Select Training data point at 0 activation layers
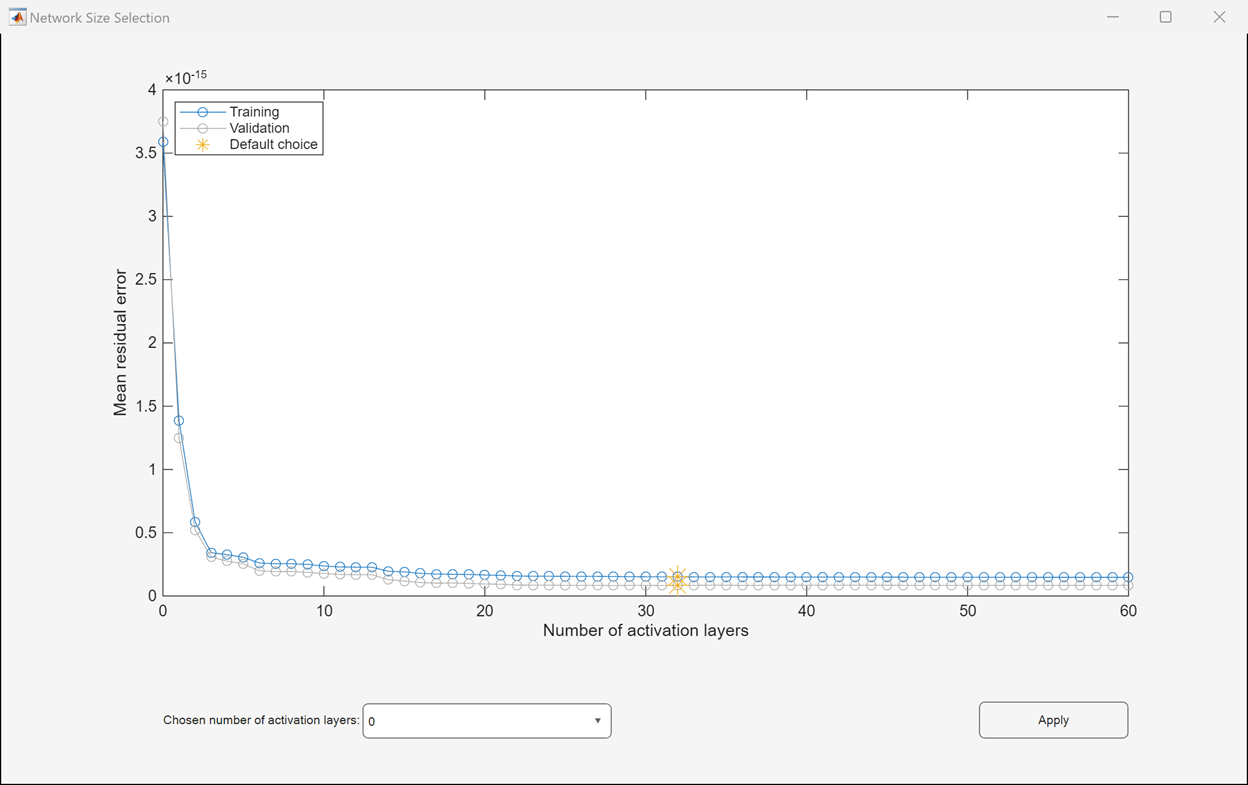 [x=163, y=142]
